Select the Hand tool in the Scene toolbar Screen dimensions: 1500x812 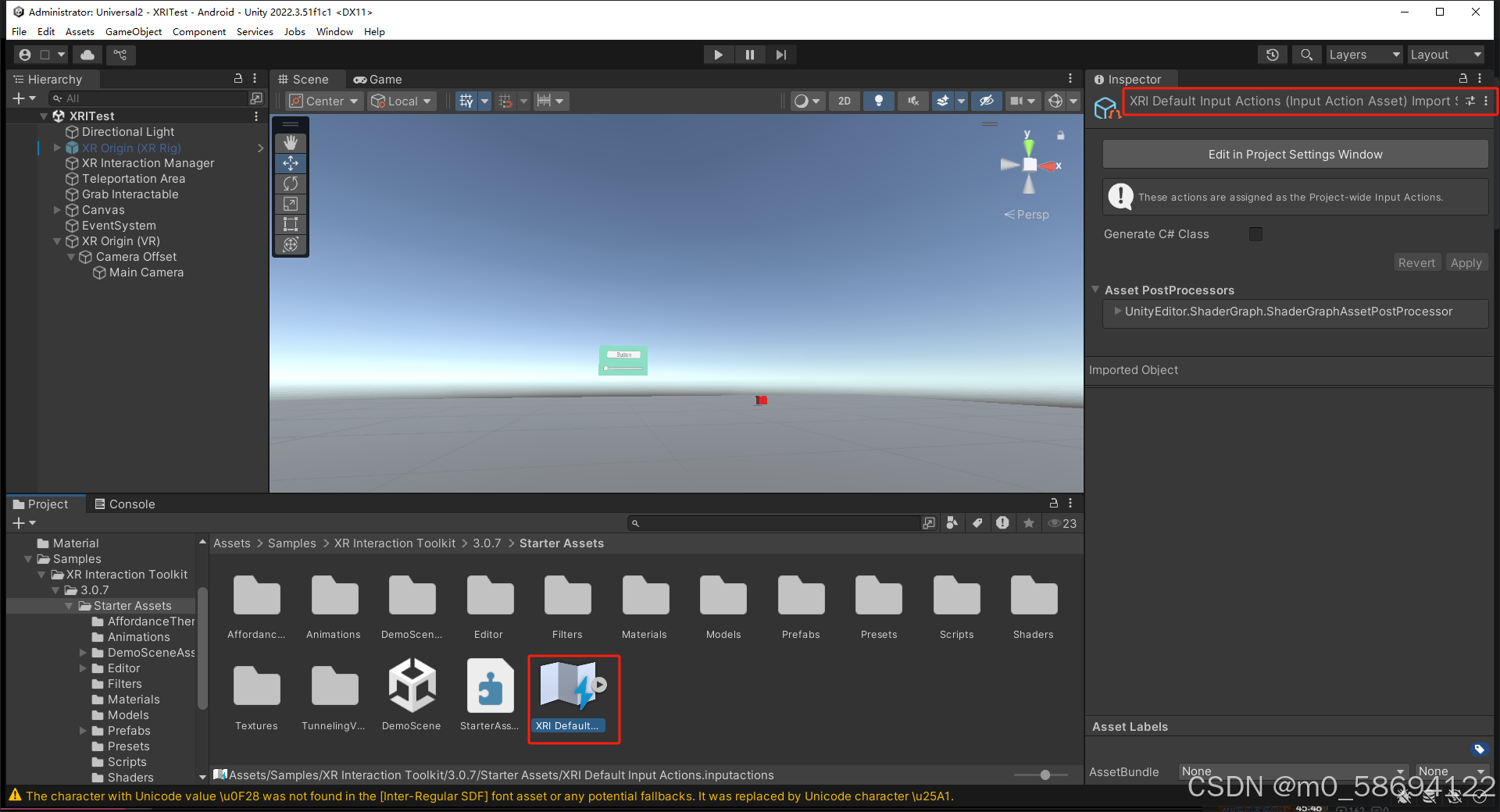pyautogui.click(x=290, y=143)
